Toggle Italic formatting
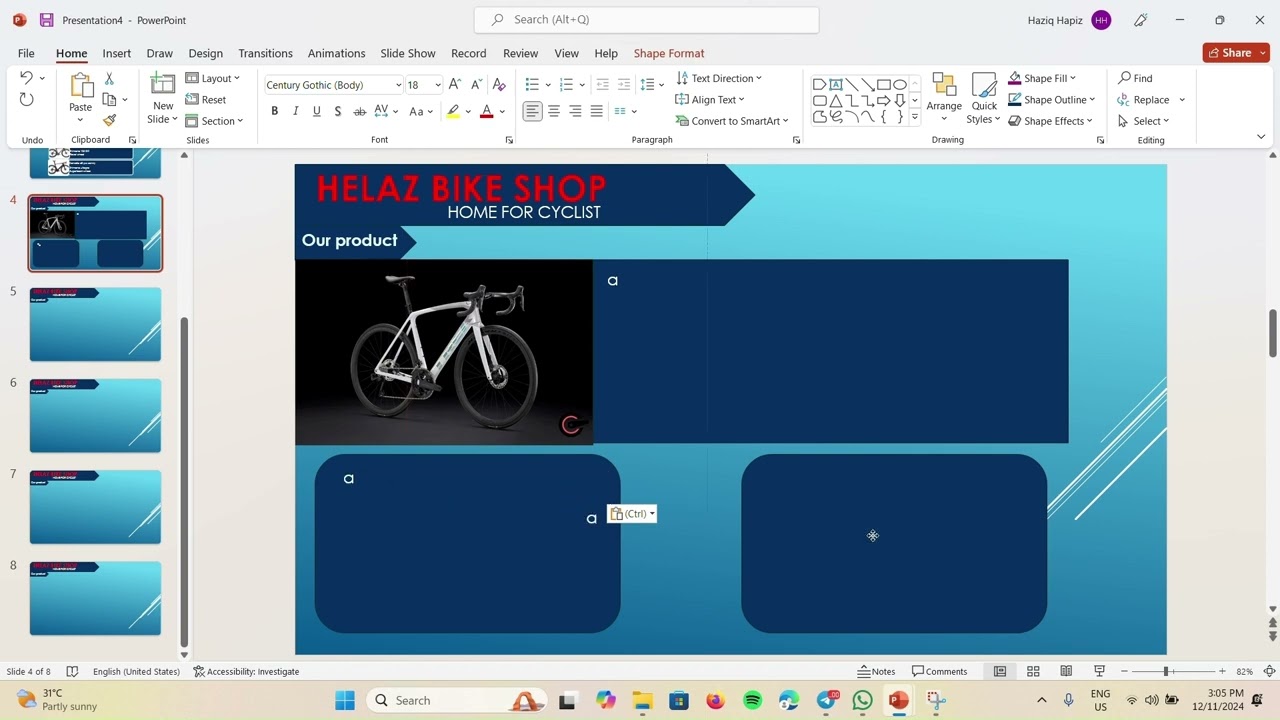The height and width of the screenshot is (720, 1280). tap(295, 111)
